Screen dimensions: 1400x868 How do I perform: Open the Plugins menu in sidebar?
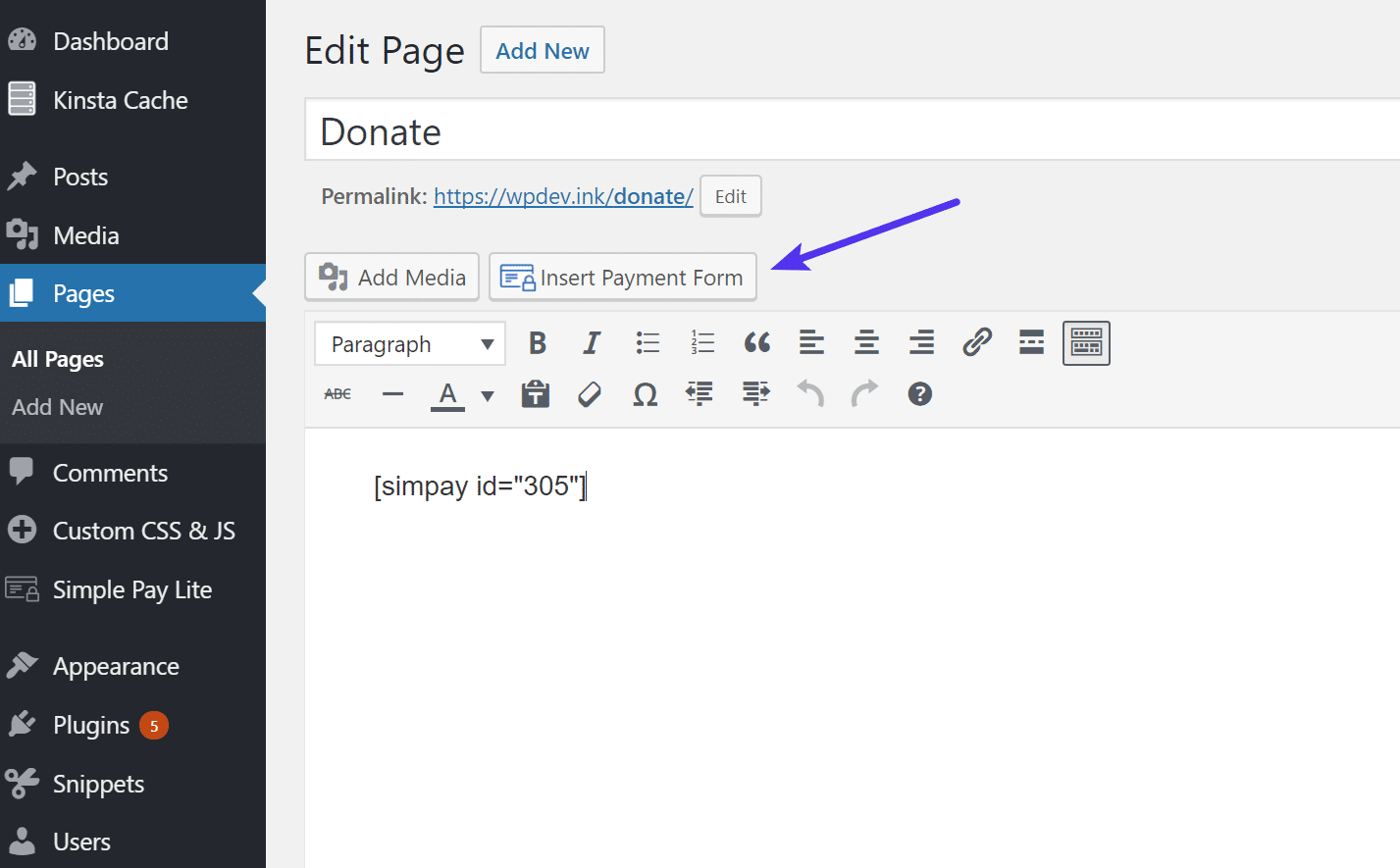(x=91, y=726)
